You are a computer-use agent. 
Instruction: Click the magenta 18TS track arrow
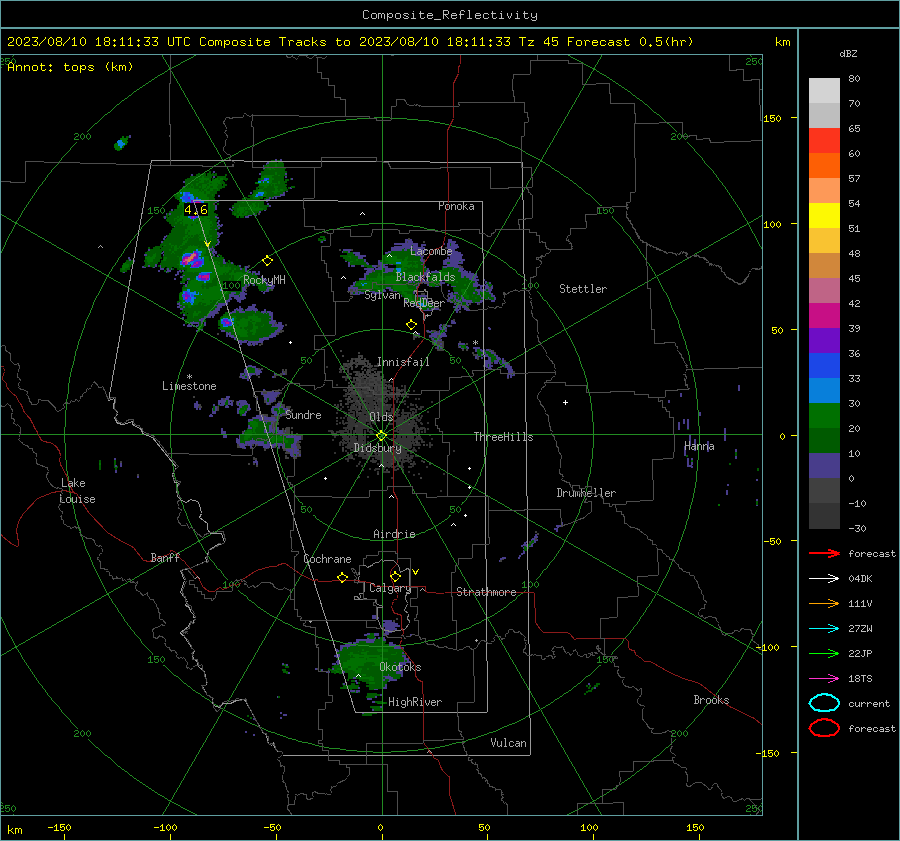pyautogui.click(x=824, y=679)
